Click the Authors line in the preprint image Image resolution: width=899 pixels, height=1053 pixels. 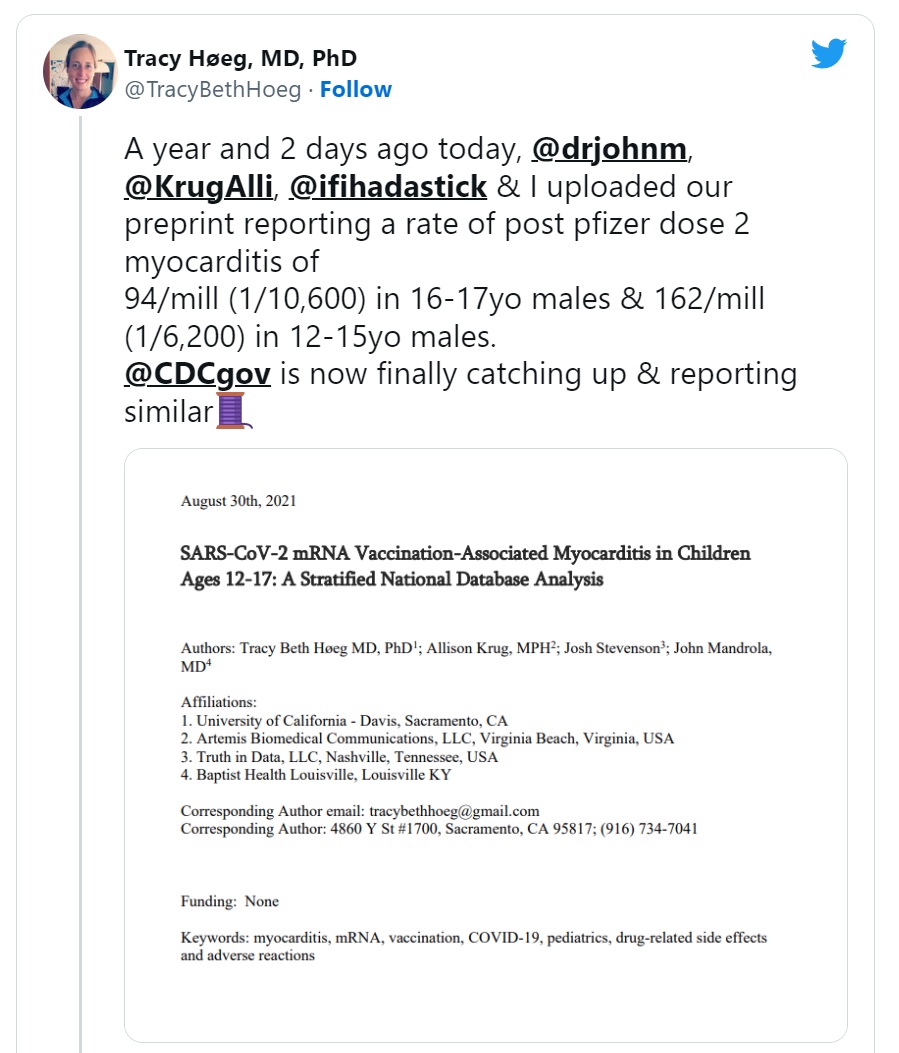[476, 657]
